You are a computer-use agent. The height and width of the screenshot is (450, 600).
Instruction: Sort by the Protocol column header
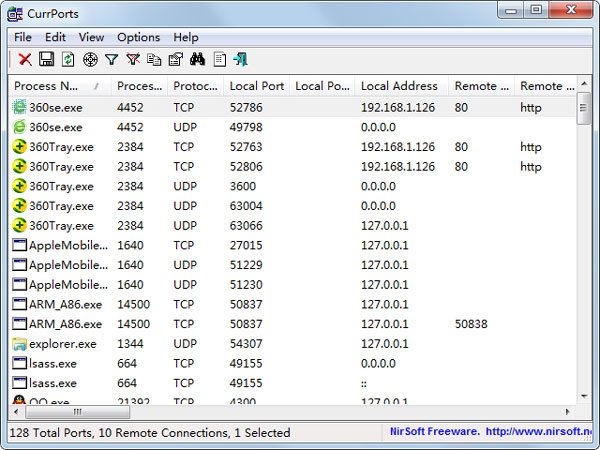[x=196, y=86]
